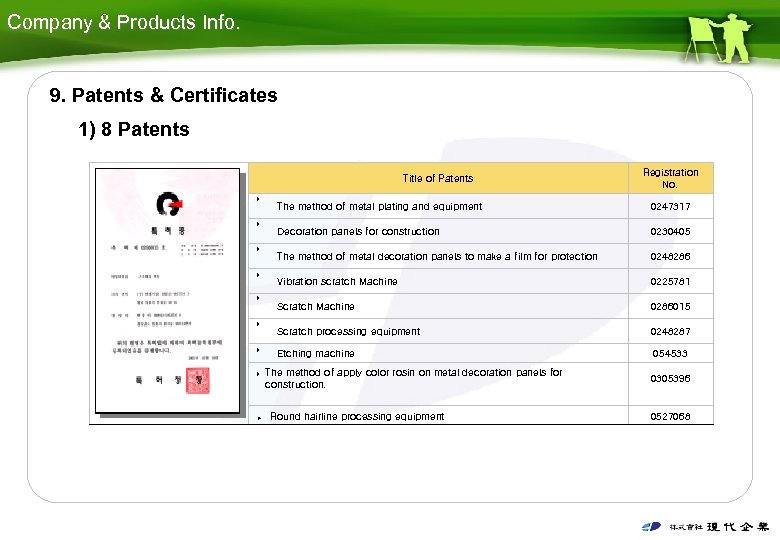Click registration number 0247317
The height and width of the screenshot is (540, 780).
pyautogui.click(x=670, y=206)
